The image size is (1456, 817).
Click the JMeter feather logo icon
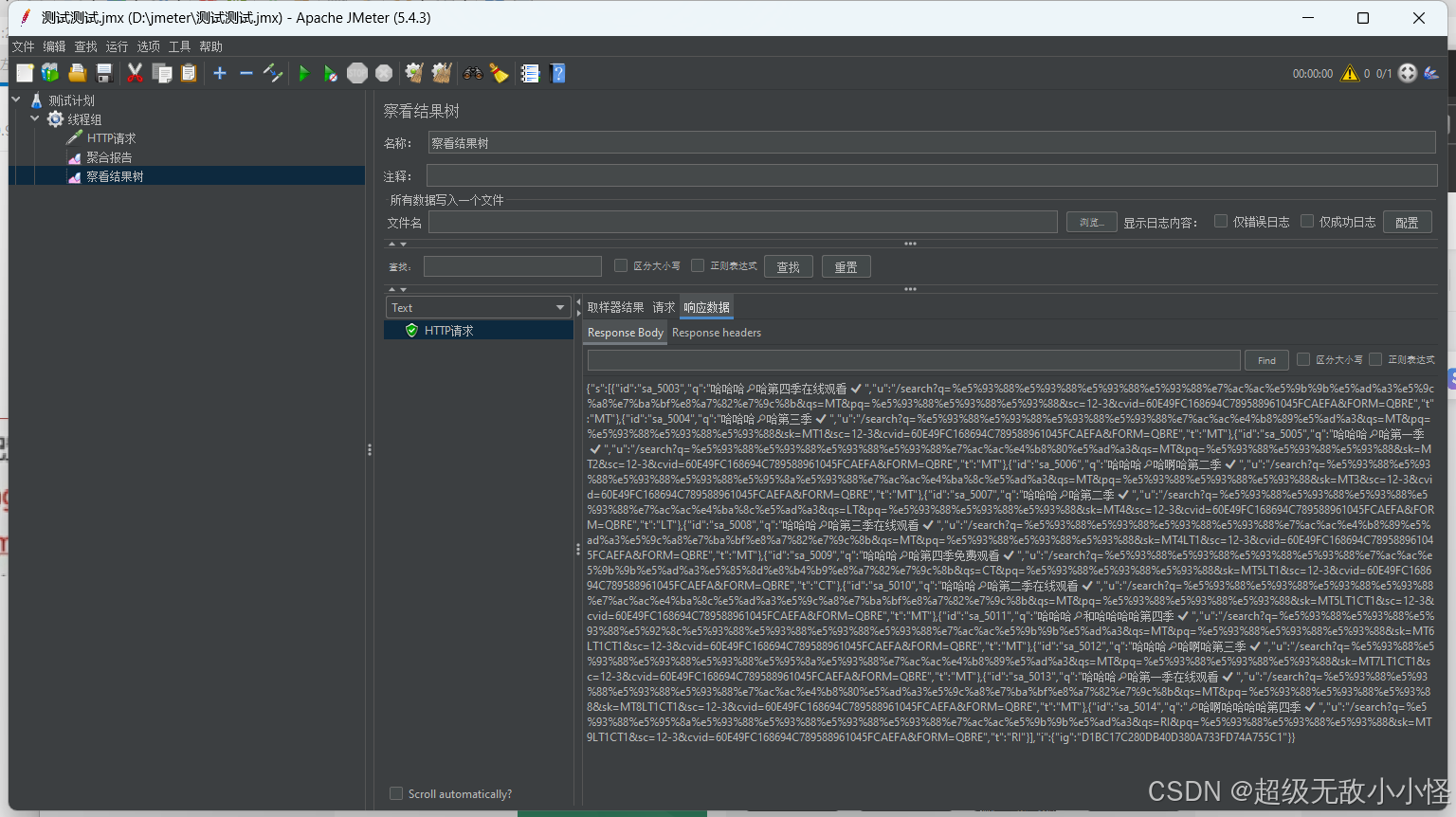[1431, 73]
